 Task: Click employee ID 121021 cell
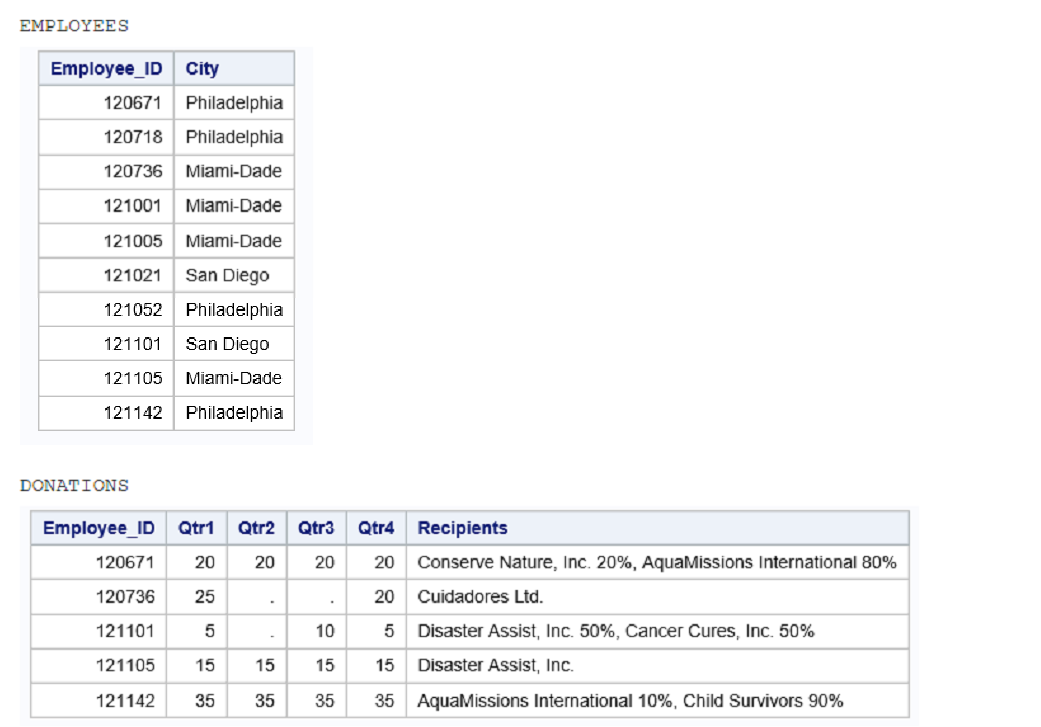coord(132,275)
